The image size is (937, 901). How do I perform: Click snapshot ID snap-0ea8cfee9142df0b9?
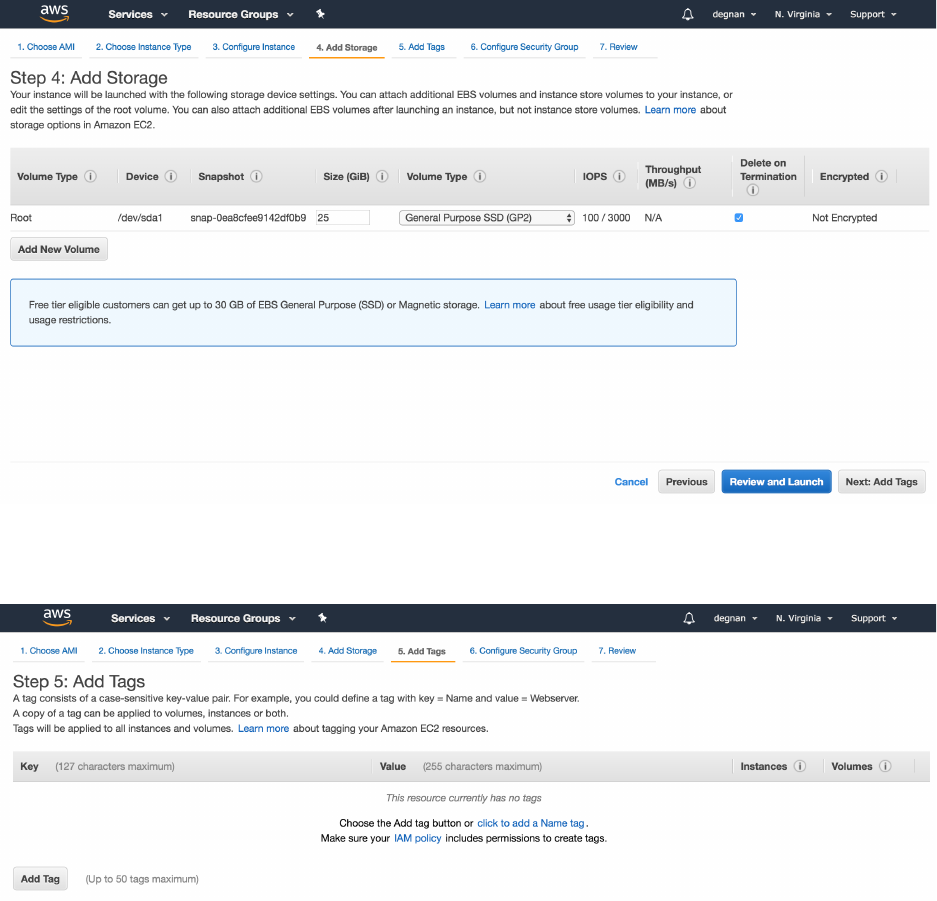click(x=248, y=218)
